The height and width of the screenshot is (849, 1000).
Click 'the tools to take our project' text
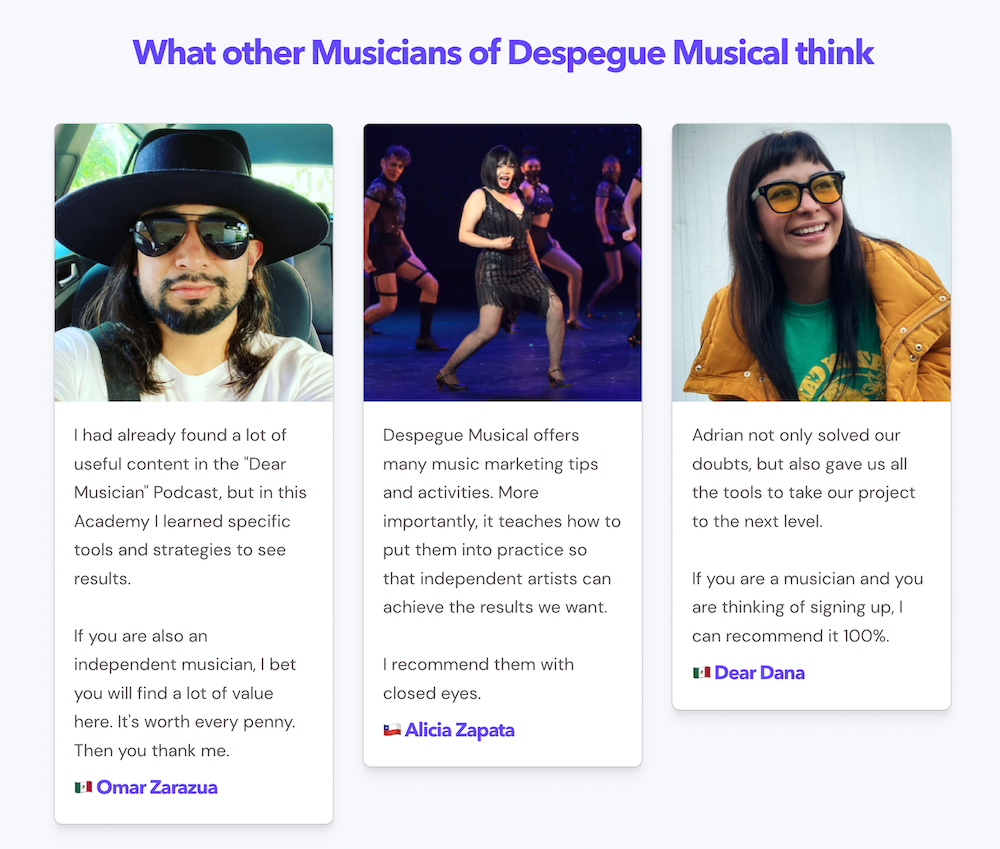(x=804, y=492)
